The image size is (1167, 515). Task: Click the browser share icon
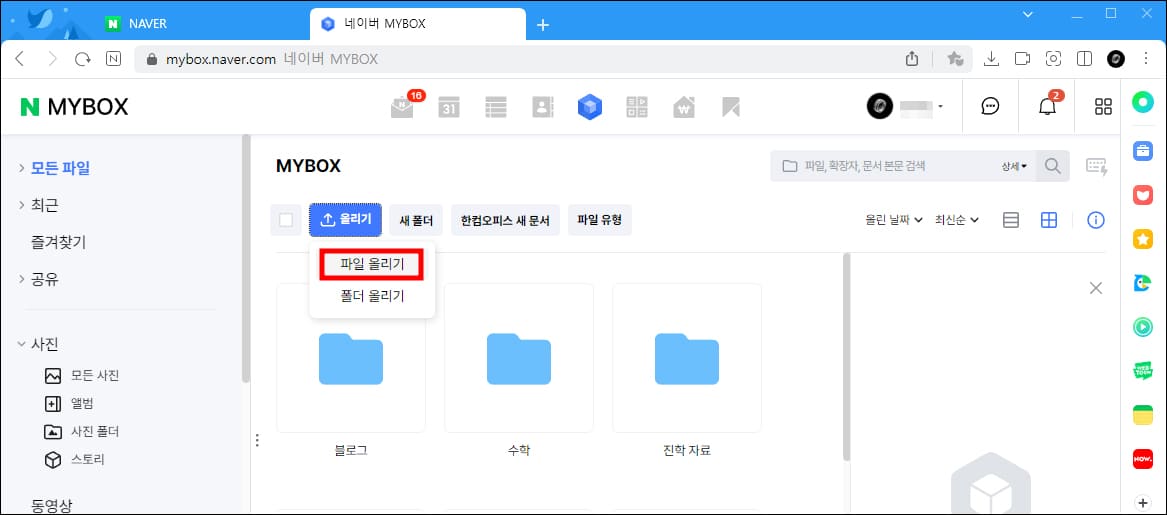[912, 59]
